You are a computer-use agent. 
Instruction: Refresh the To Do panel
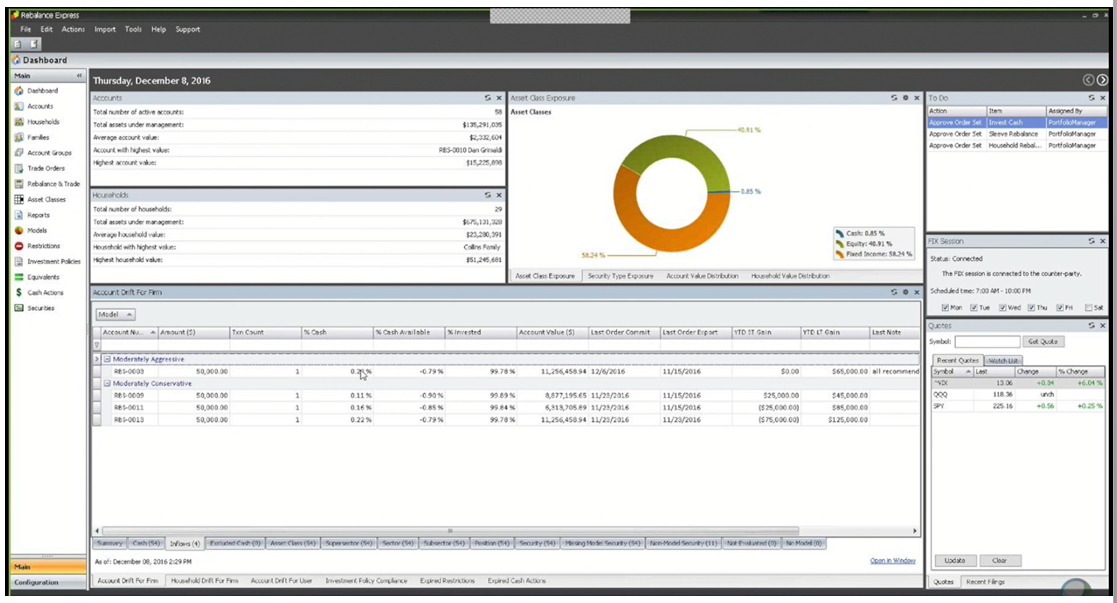pyautogui.click(x=1091, y=98)
